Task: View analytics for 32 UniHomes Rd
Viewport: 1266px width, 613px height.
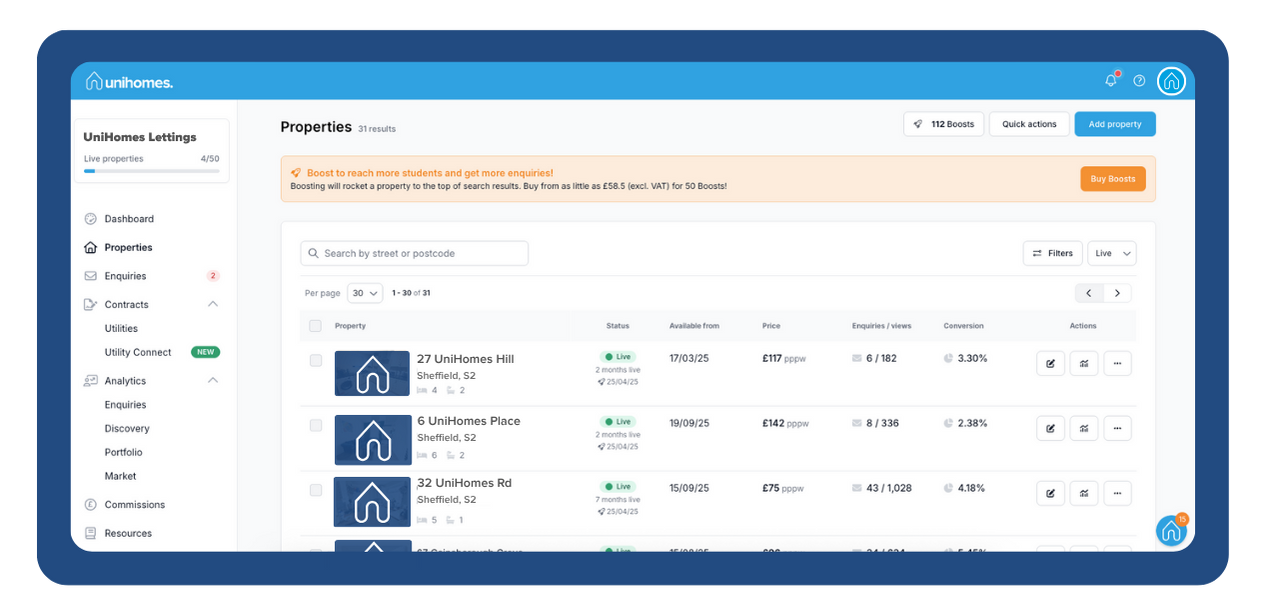Action: [x=1084, y=493]
